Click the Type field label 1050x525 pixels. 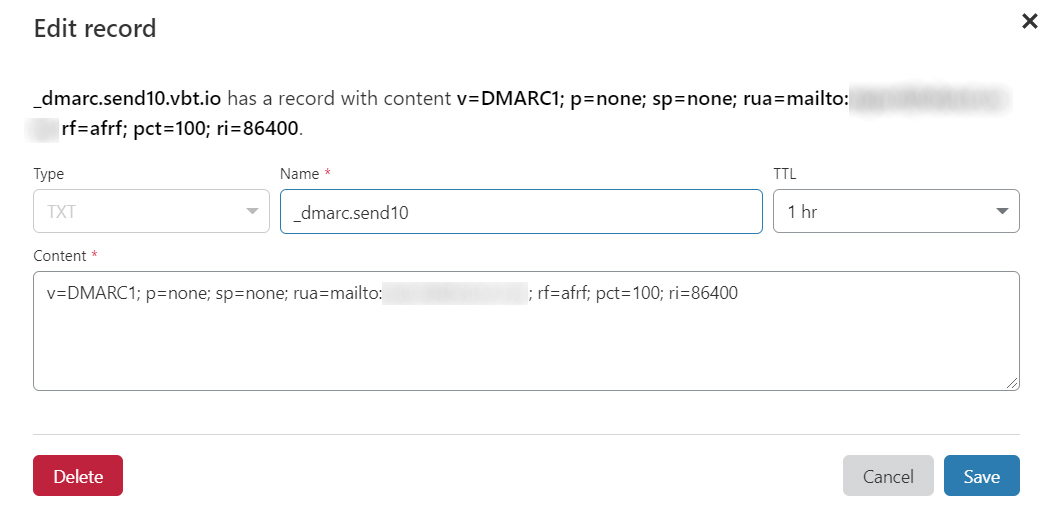click(x=49, y=174)
